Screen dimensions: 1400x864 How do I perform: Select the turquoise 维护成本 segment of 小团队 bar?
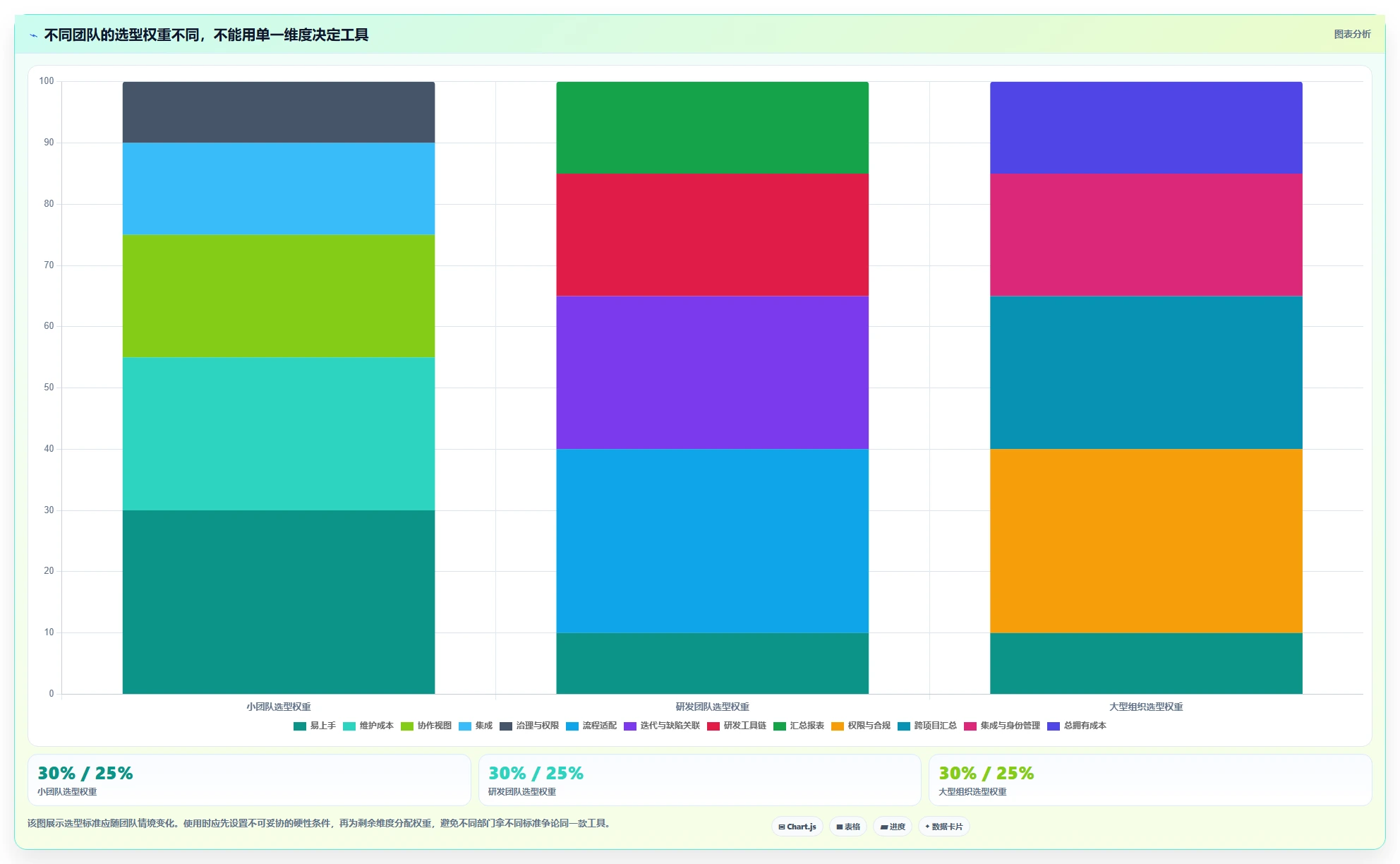pyautogui.click(x=279, y=433)
